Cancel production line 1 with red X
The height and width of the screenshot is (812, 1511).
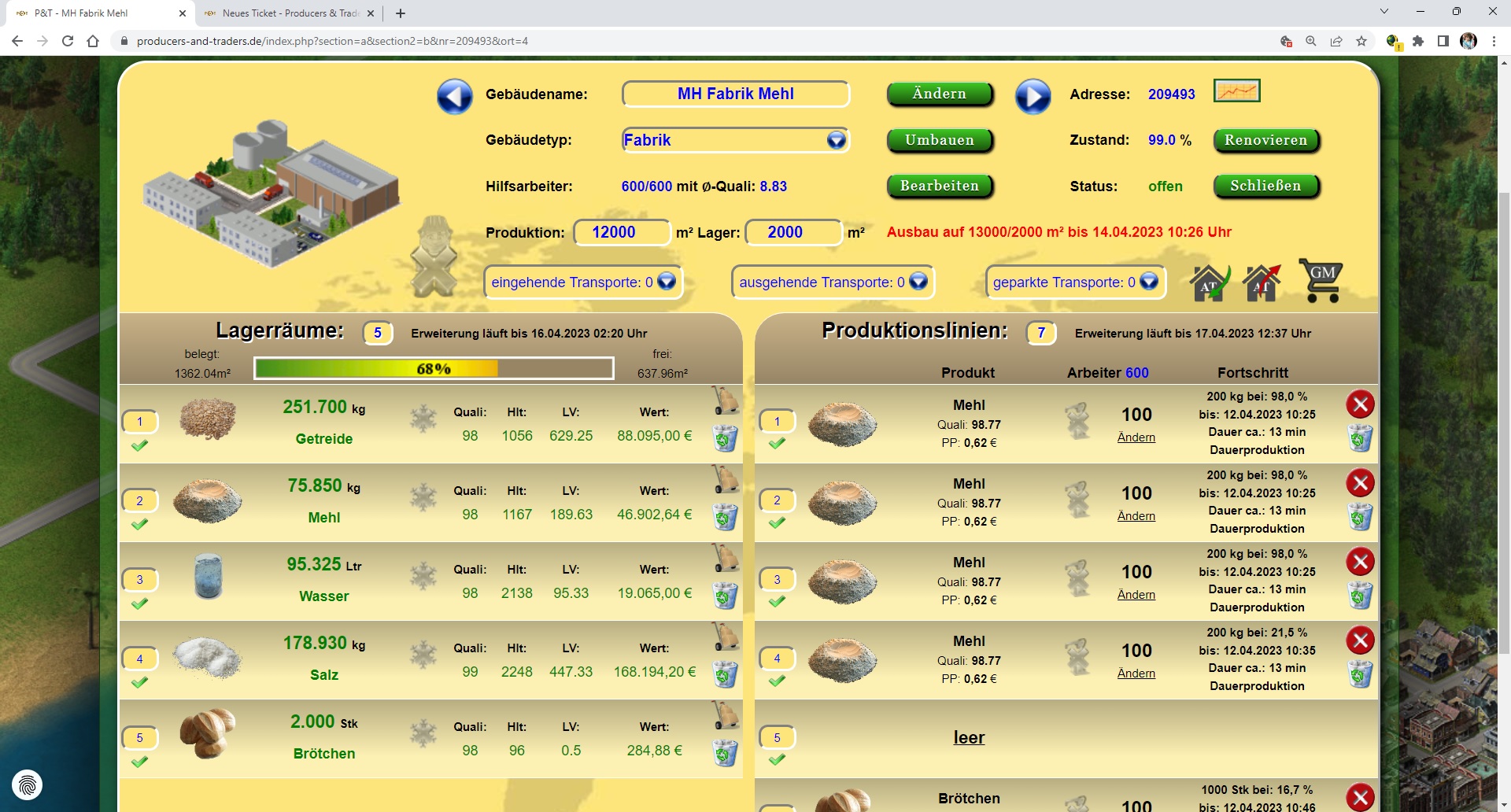1360,404
